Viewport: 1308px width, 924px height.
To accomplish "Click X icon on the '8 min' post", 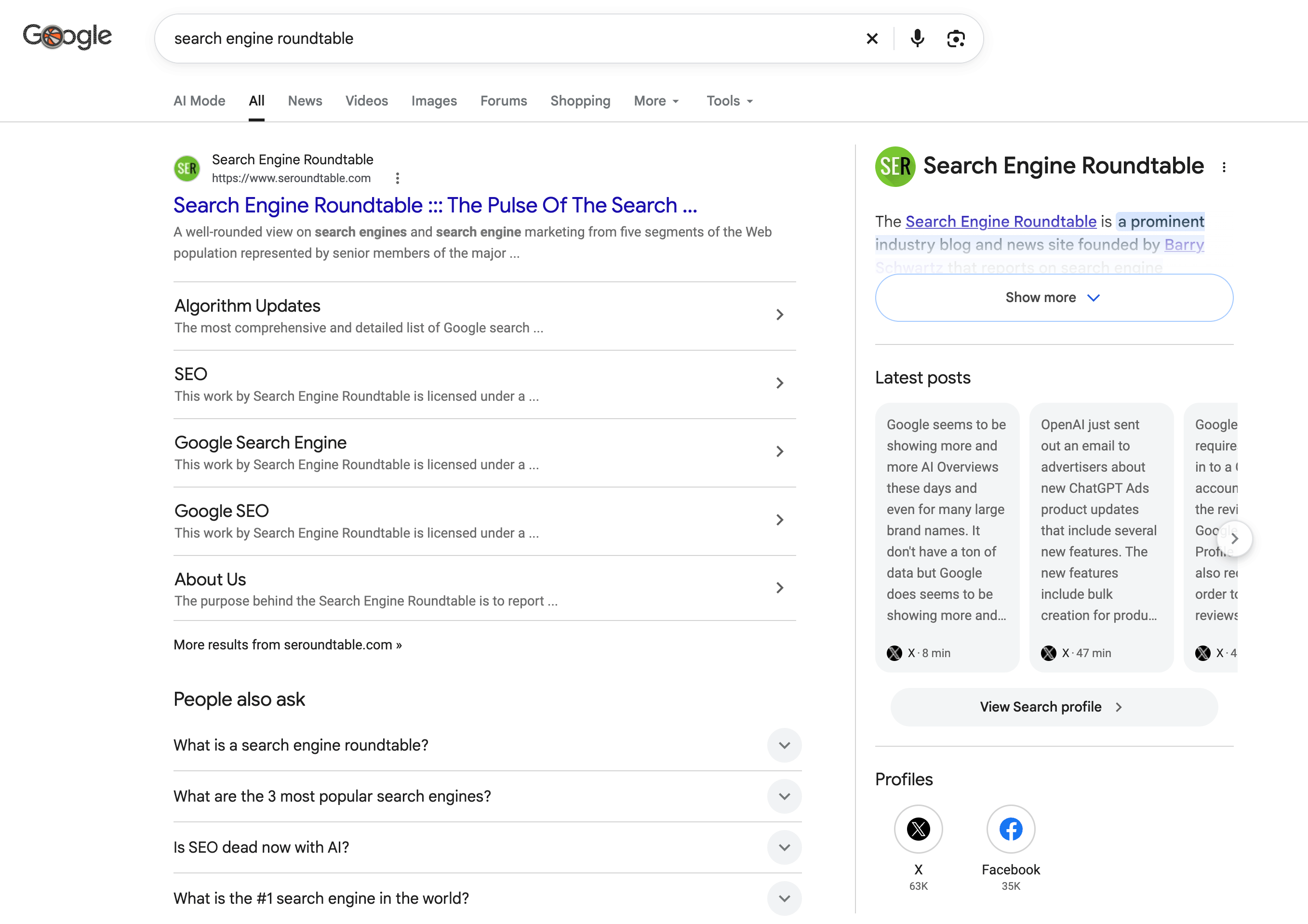I will 894,653.
